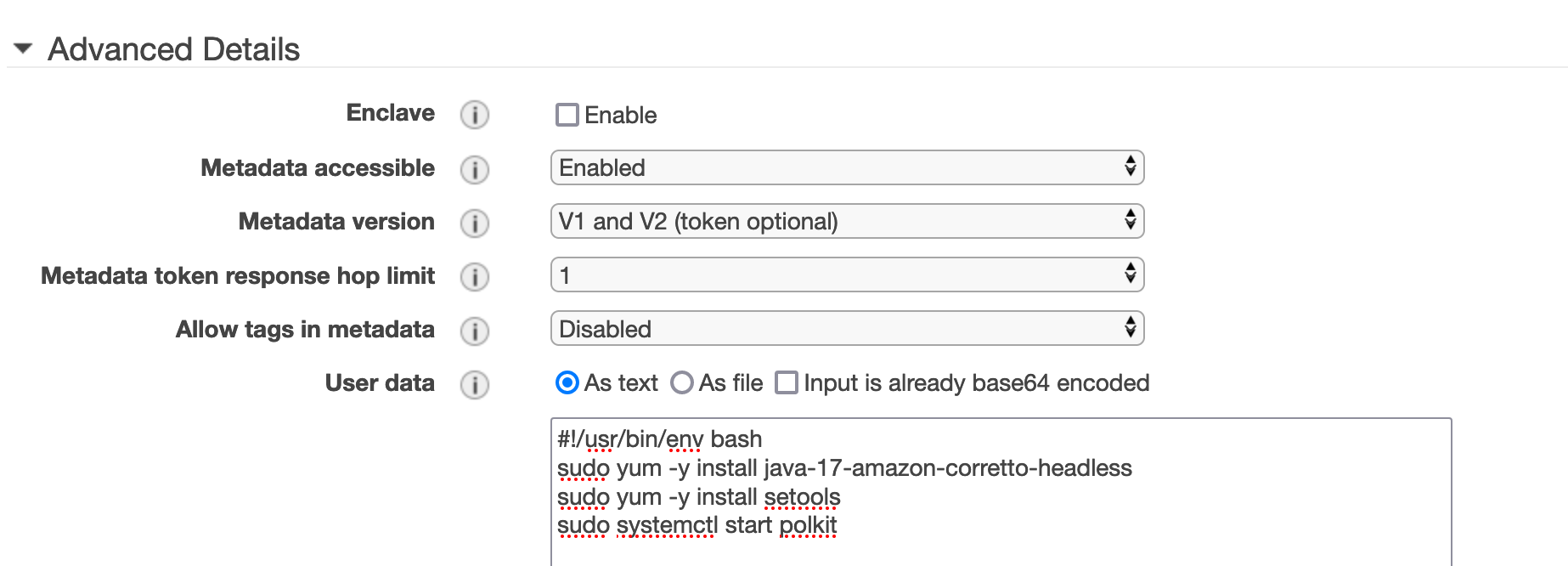This screenshot has width=1568, height=566.
Task: Click the Metadata accessible info icon
Action: [475, 169]
